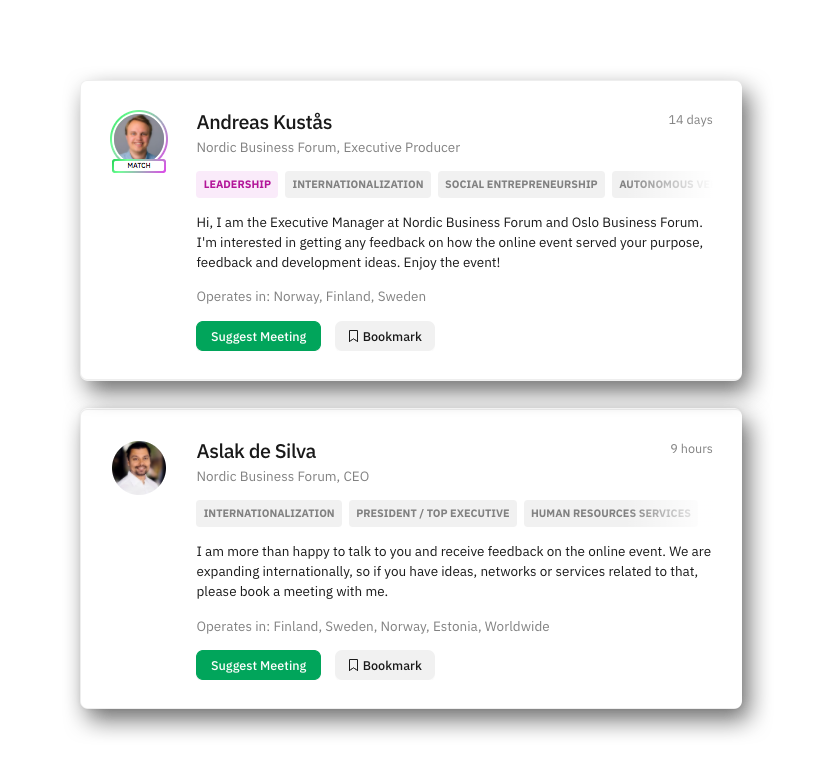The height and width of the screenshot is (771, 815).
Task: Select Aslak's INTERNATIONALIZATION tag
Action: click(x=269, y=514)
